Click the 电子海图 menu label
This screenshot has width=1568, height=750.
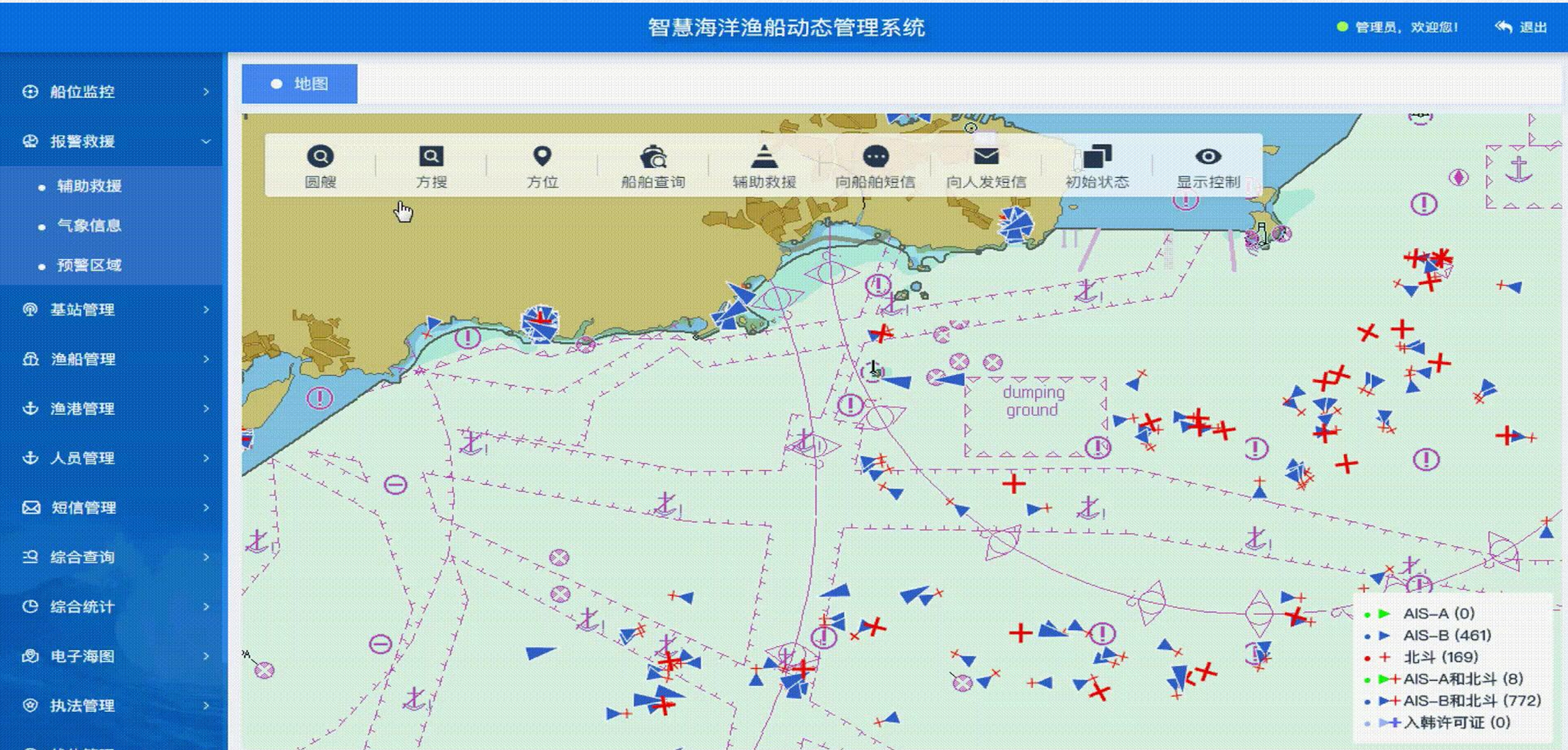(x=82, y=656)
